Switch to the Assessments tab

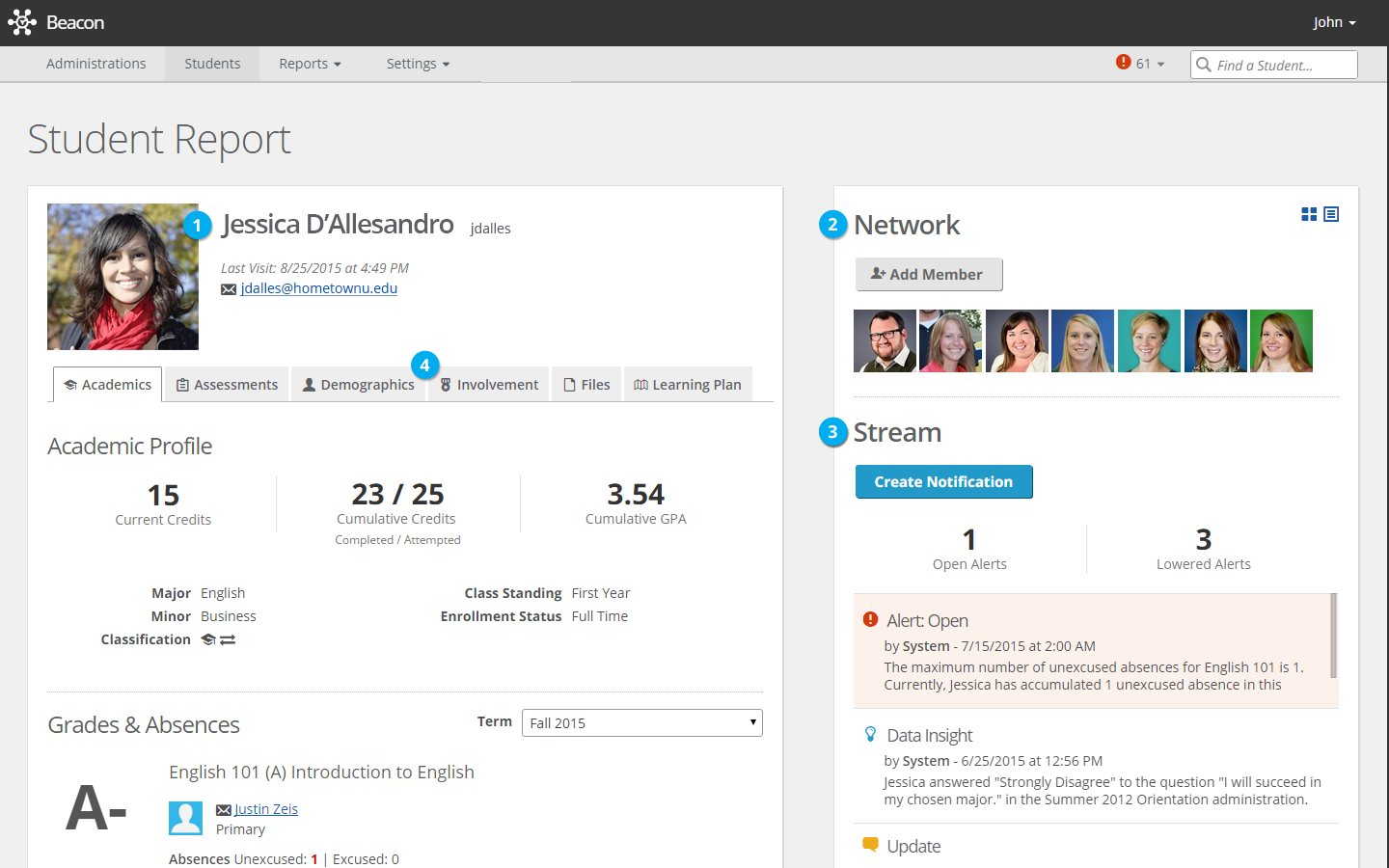[227, 385]
